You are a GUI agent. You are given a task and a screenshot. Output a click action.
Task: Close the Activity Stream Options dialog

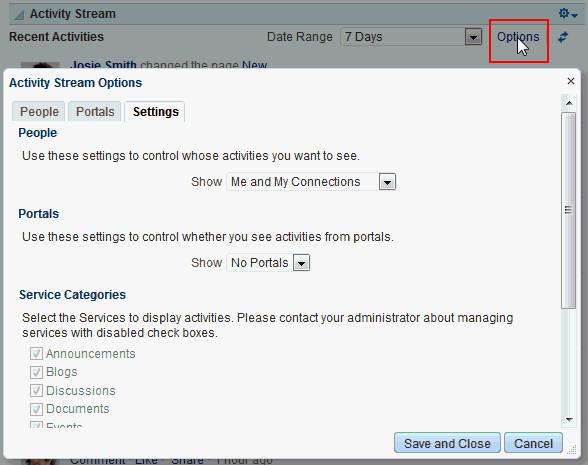571,81
